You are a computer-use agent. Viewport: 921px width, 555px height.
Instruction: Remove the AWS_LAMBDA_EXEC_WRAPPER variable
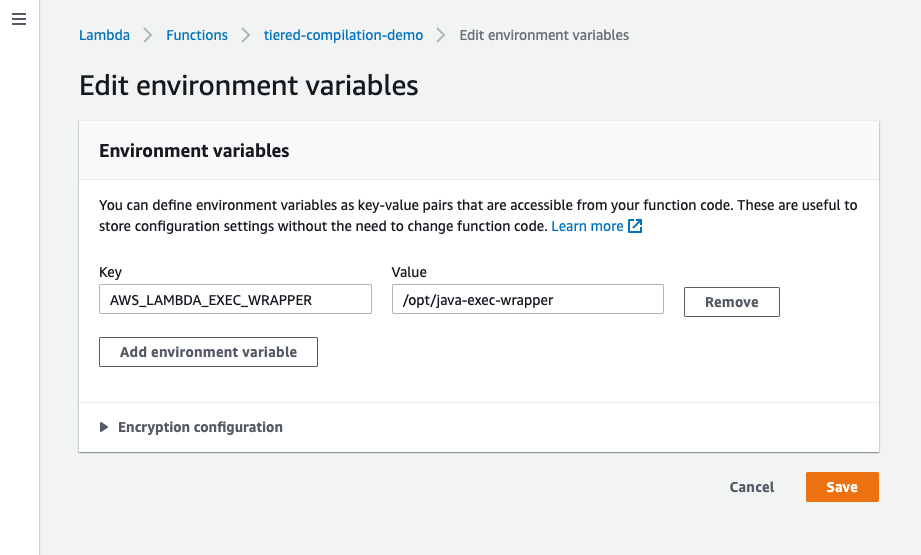click(x=731, y=302)
